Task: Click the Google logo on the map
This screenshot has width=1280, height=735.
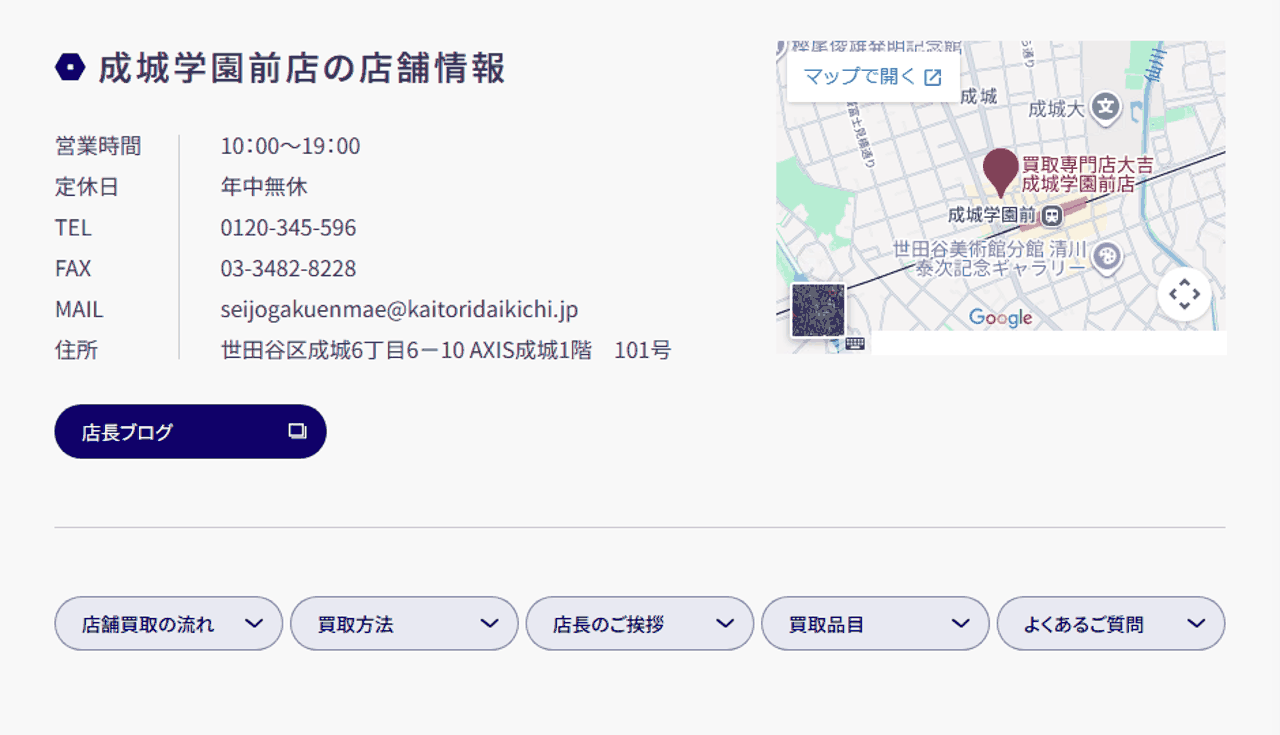Action: coord(1000,318)
